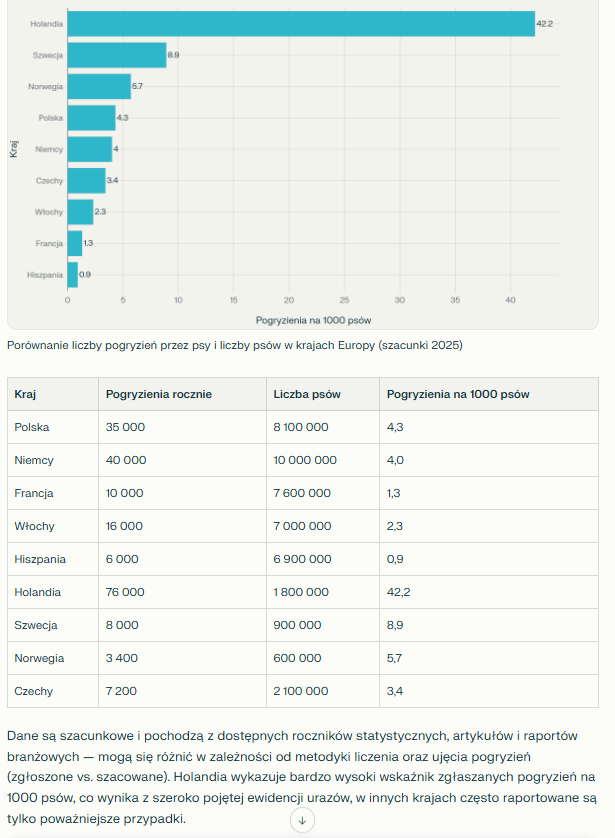Click the 10 000 000 dogs cell
The width and height of the screenshot is (615, 838).
point(305,460)
